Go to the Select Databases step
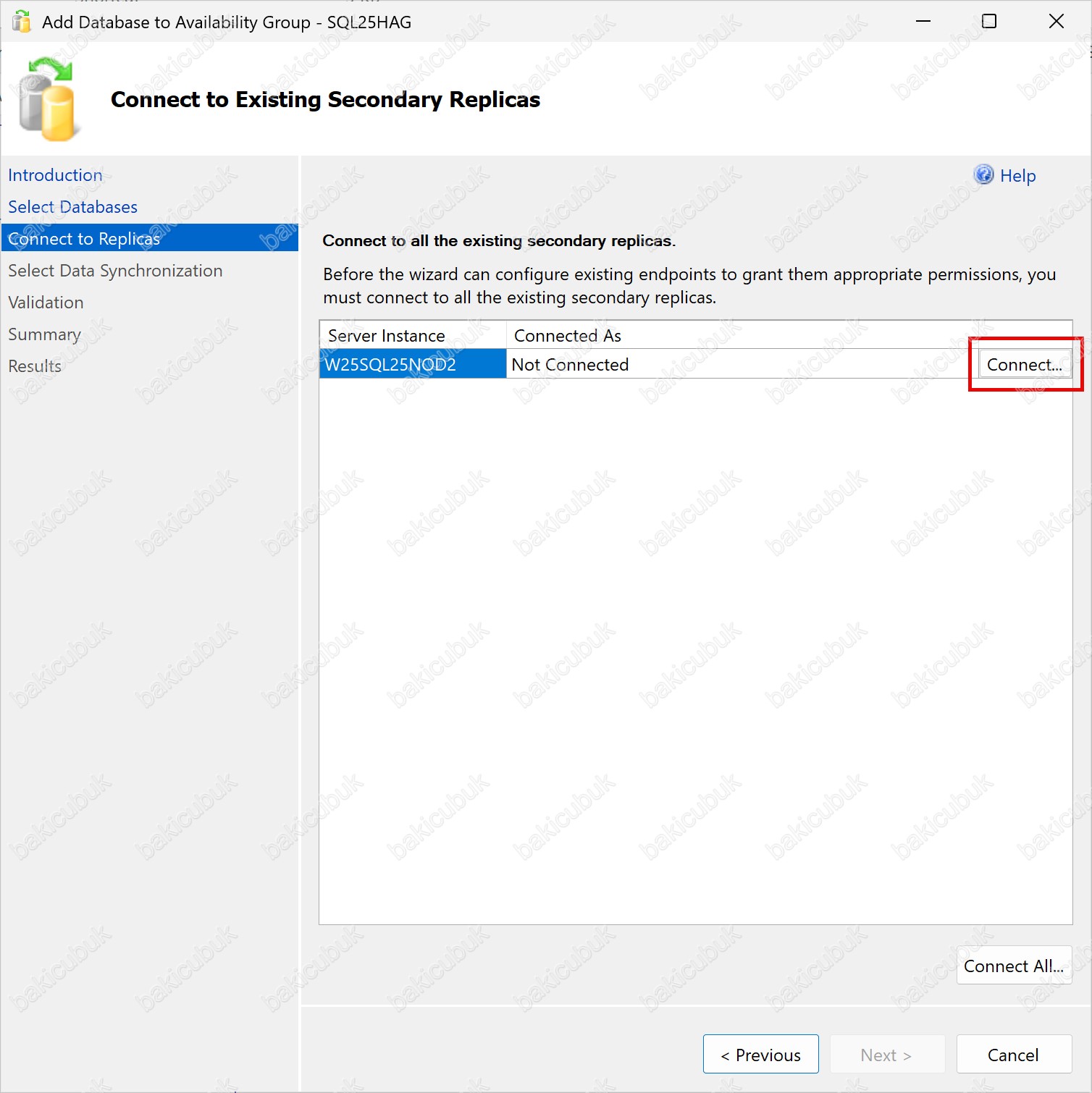 point(72,207)
